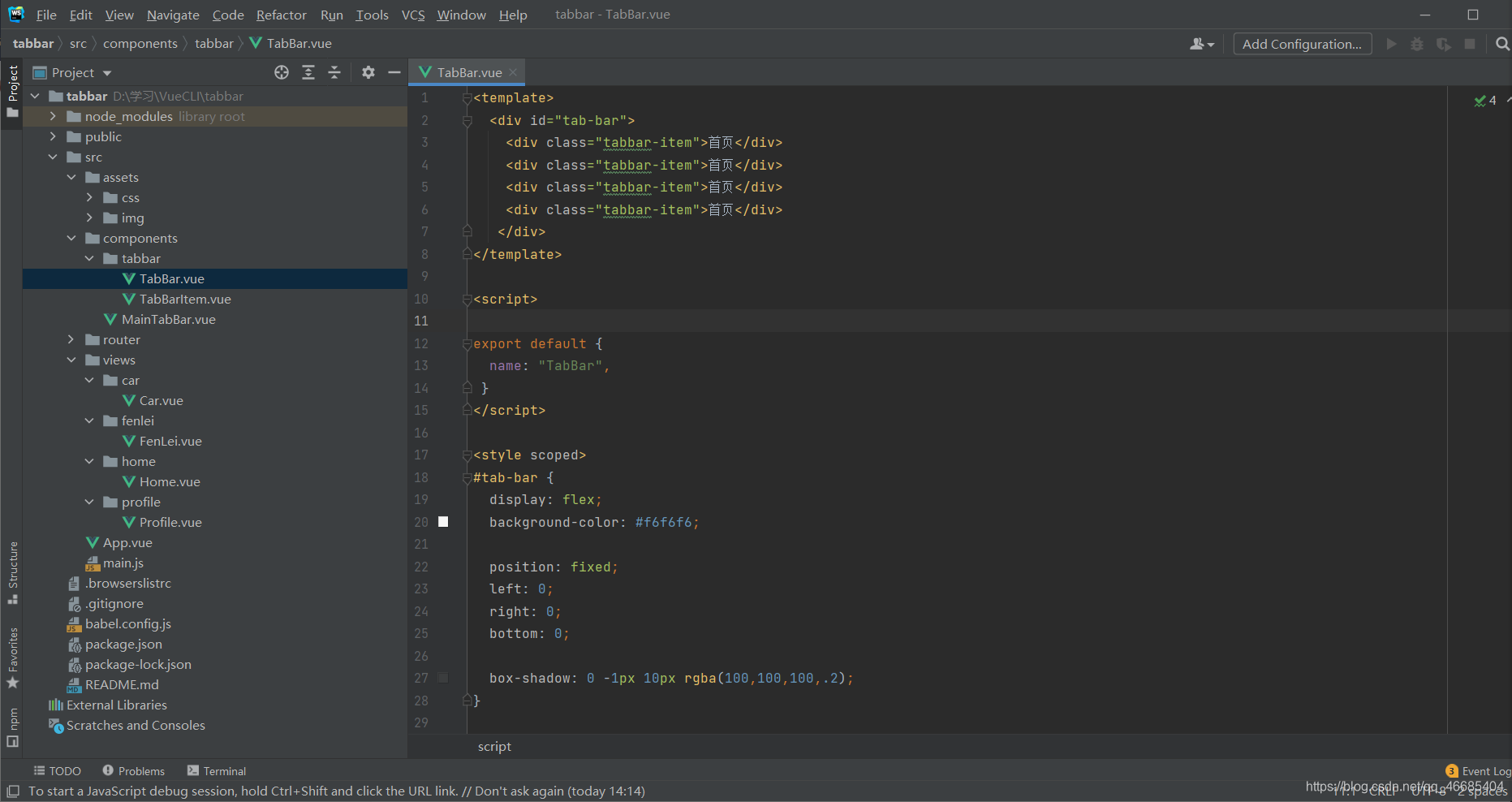This screenshot has width=1512, height=802.
Task: Open Project panel settings gear
Action: (368, 72)
